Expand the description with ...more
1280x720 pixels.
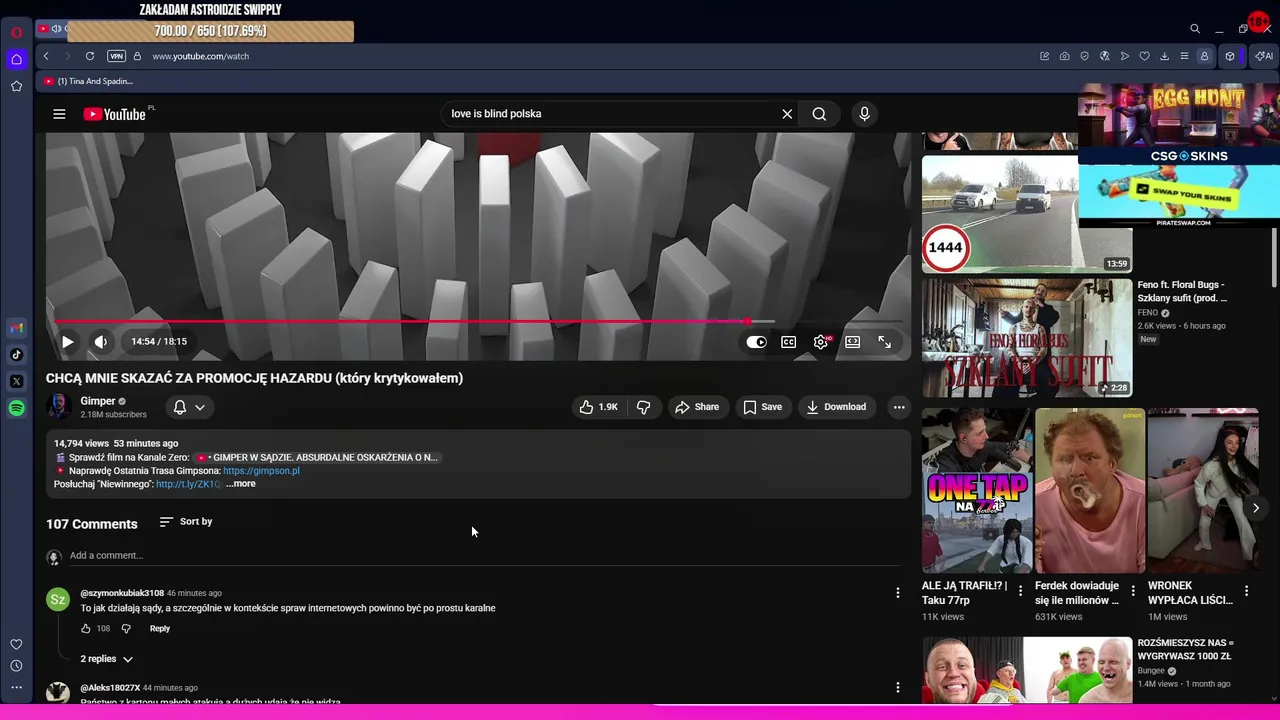click(x=241, y=484)
